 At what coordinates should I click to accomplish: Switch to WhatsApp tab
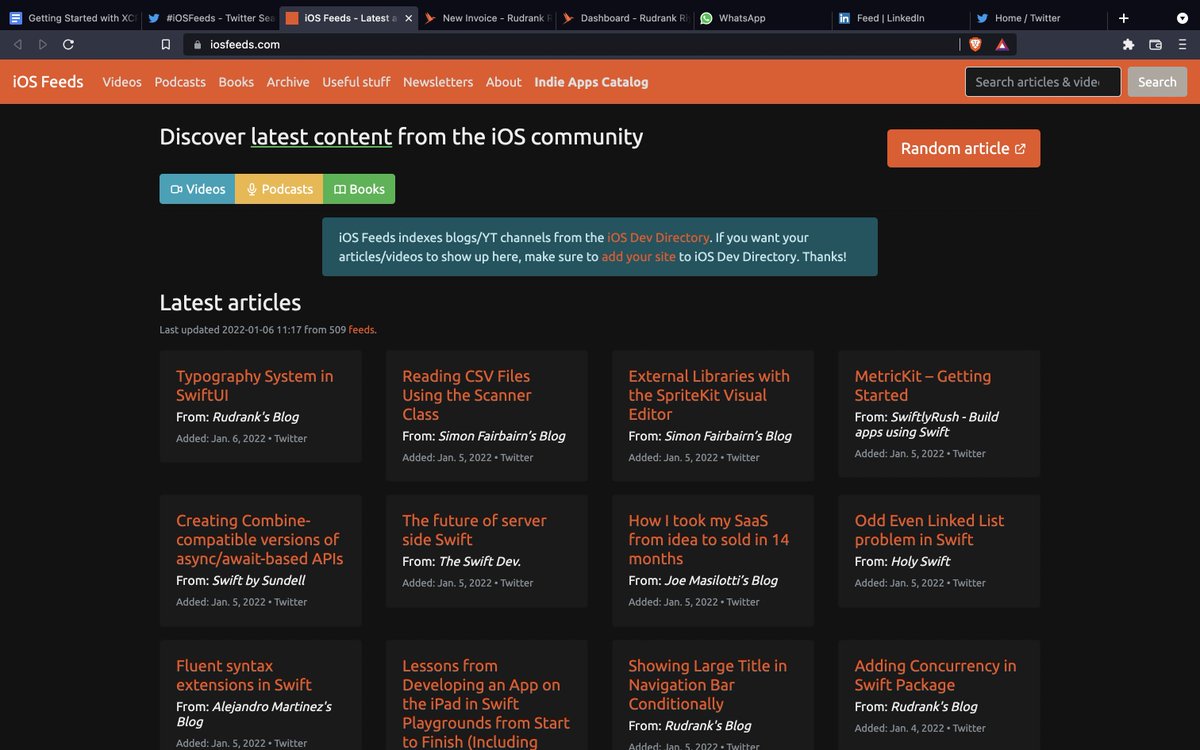761,18
